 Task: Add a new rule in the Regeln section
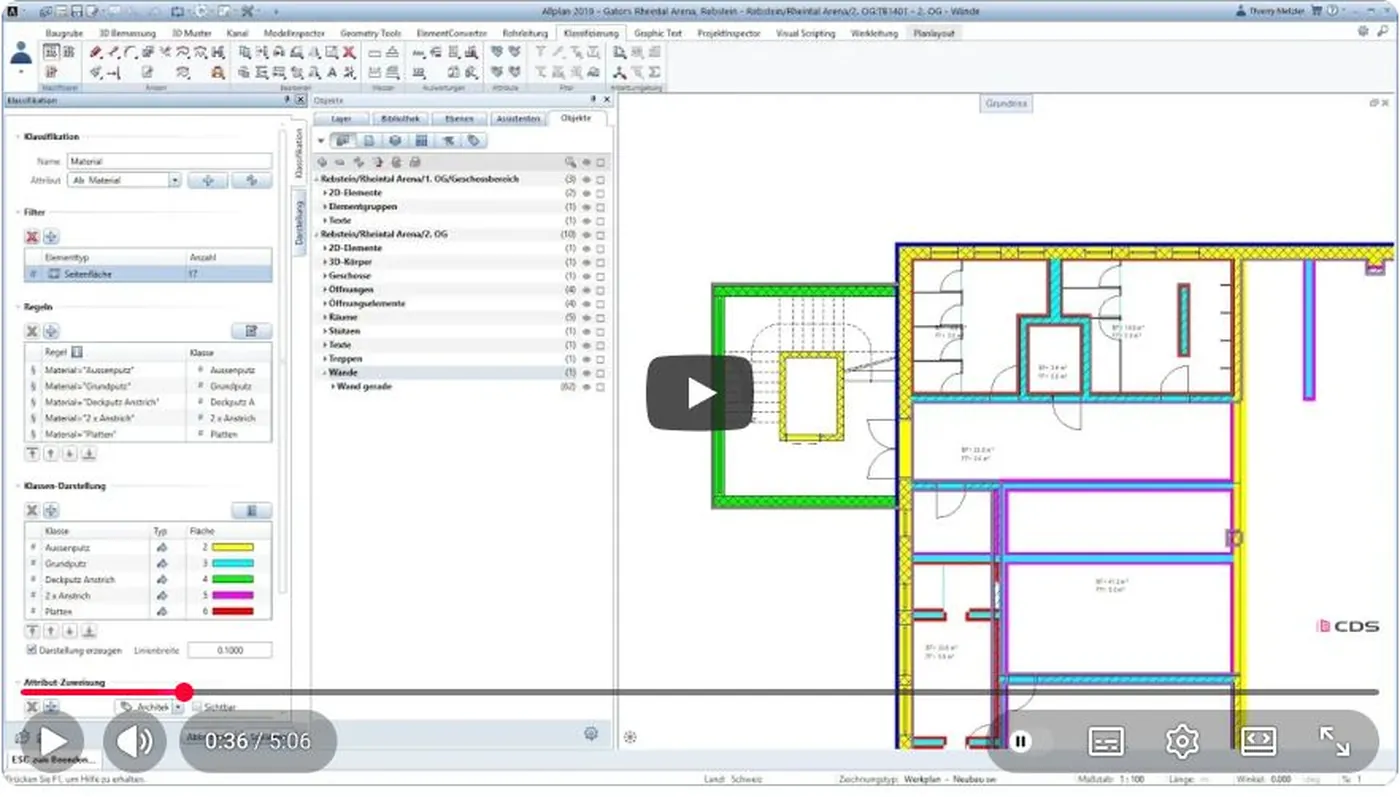click(51, 331)
